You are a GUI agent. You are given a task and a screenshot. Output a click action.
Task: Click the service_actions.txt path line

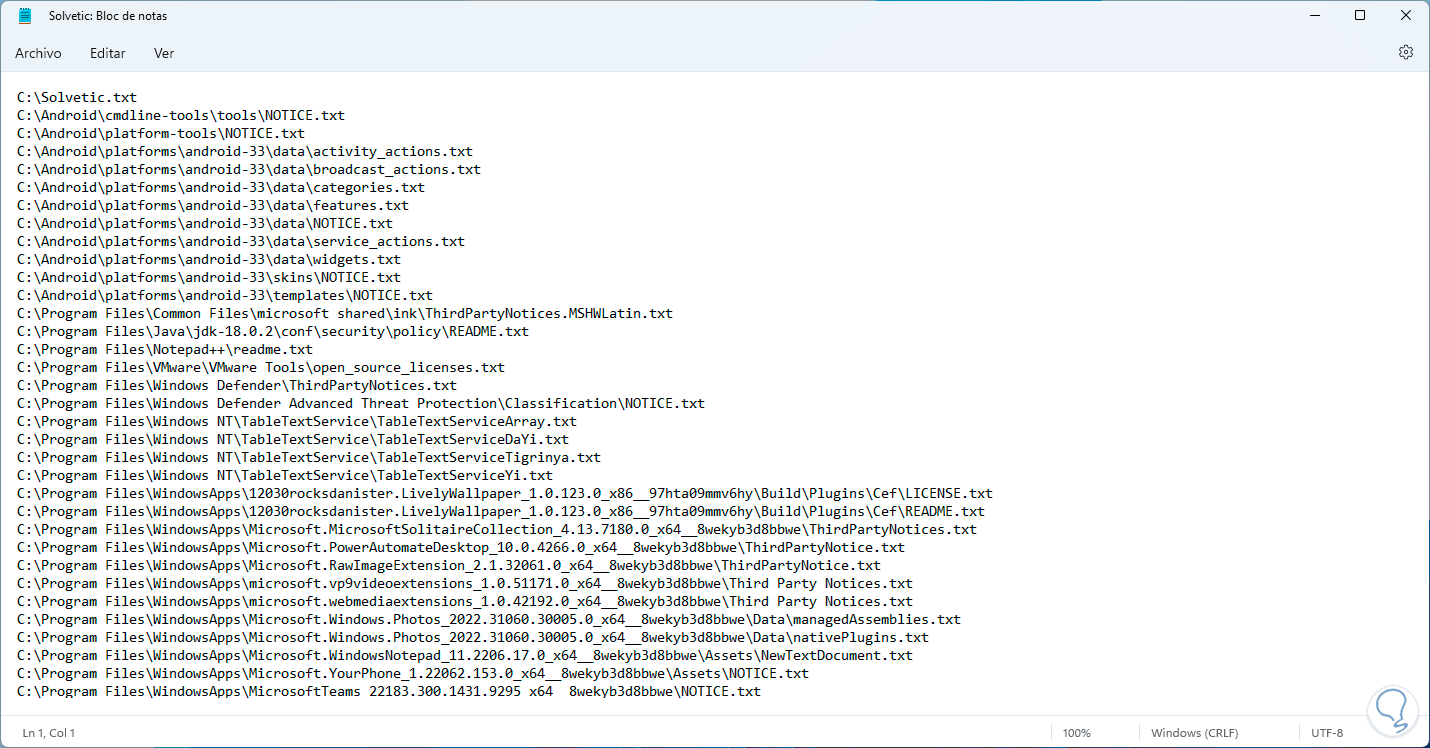tap(241, 242)
